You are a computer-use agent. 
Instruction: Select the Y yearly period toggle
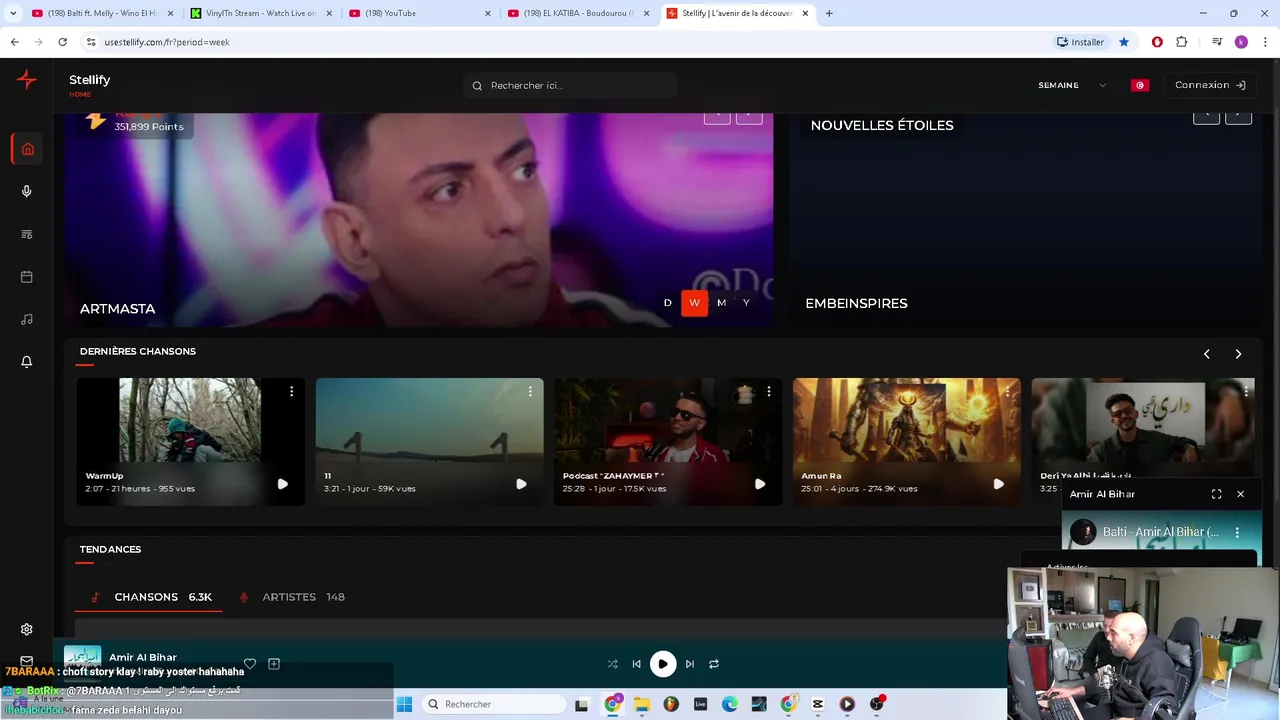coord(746,303)
